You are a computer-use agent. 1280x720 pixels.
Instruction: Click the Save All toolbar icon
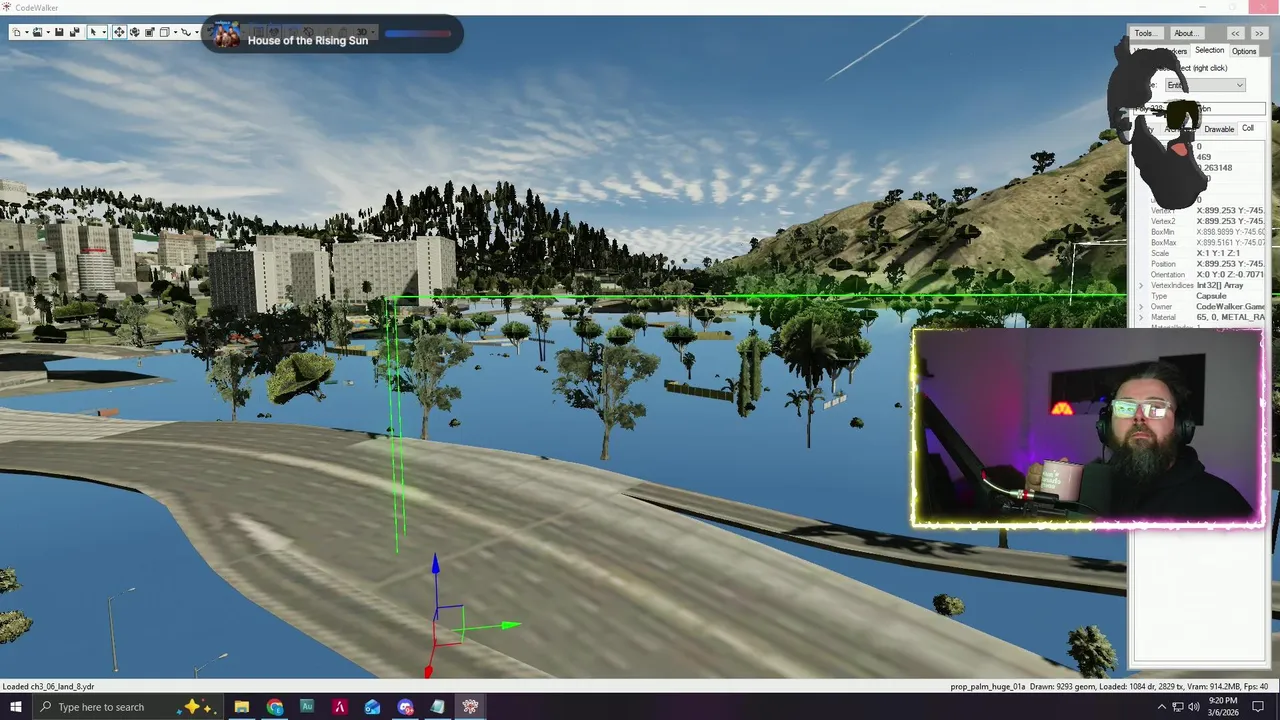click(x=74, y=32)
